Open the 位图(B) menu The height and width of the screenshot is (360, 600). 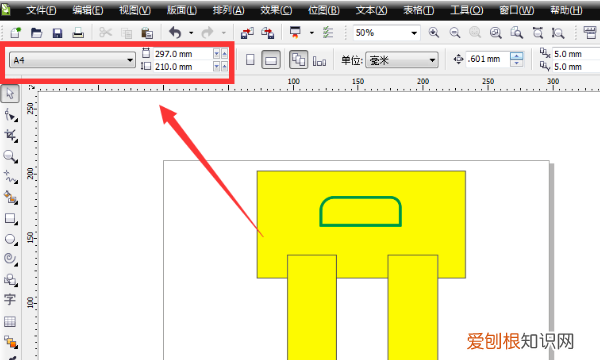coord(324,10)
